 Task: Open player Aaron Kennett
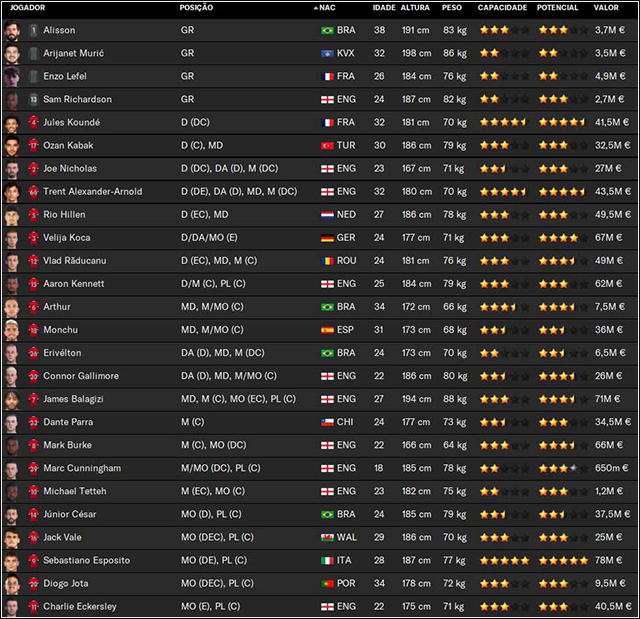(74, 284)
